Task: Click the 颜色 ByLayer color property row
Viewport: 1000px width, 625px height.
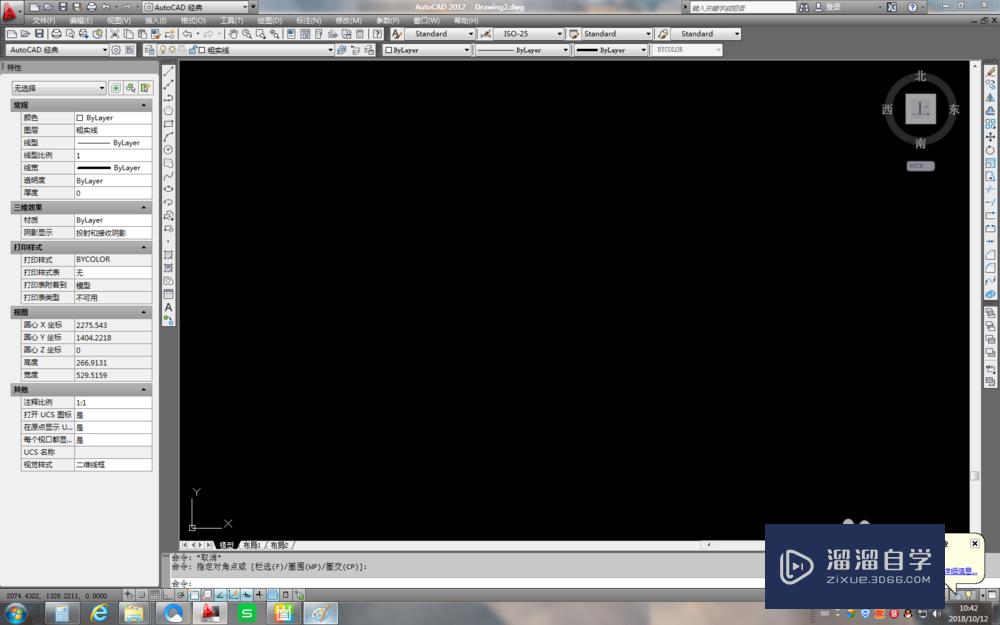Action: pos(86,118)
